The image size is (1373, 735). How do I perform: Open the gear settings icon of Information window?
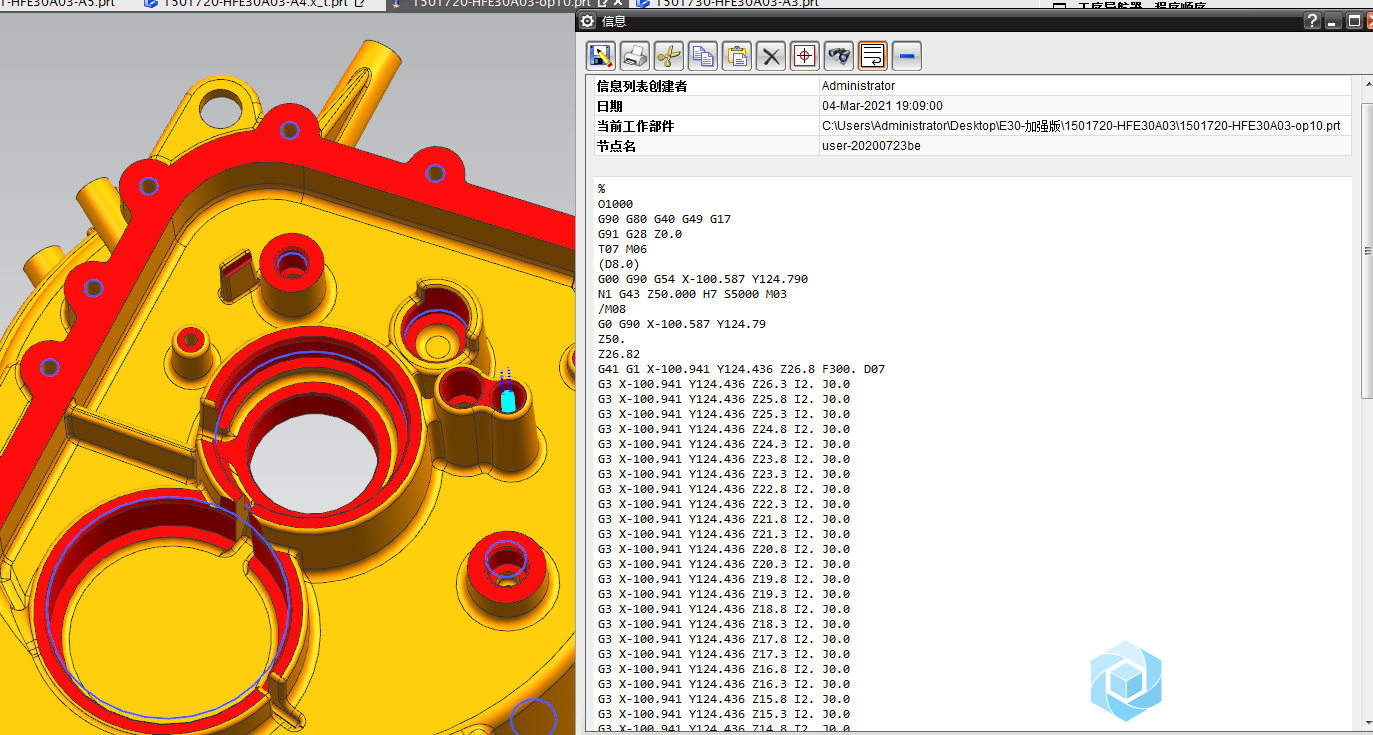pyautogui.click(x=588, y=21)
